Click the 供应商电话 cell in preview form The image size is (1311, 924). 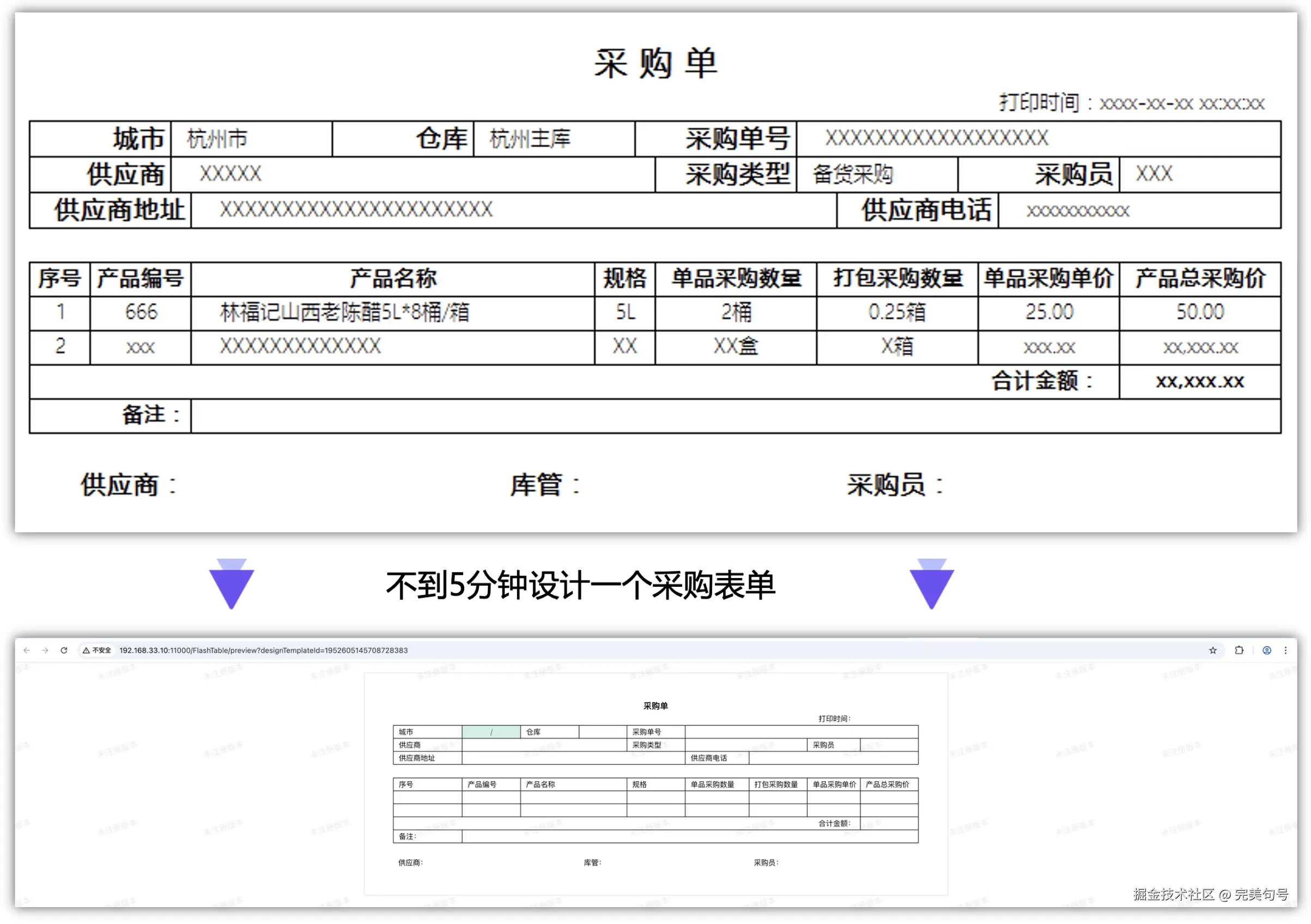[x=708, y=758]
